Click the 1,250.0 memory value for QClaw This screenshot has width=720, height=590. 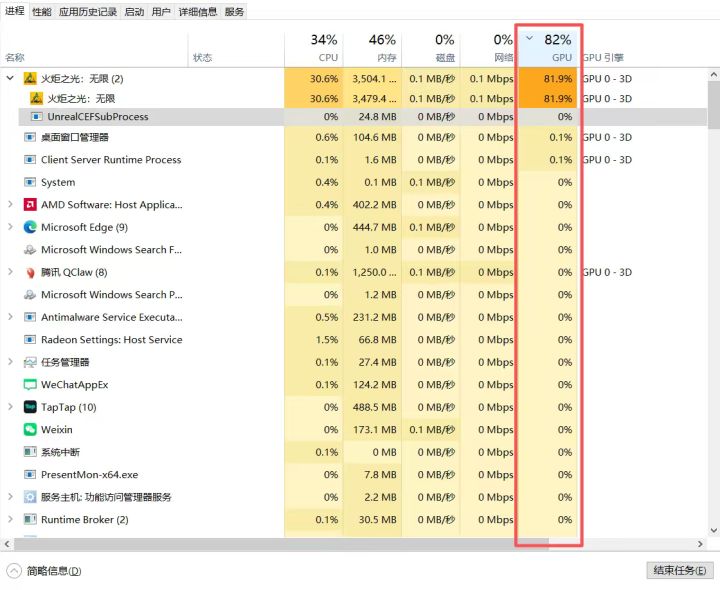374,272
